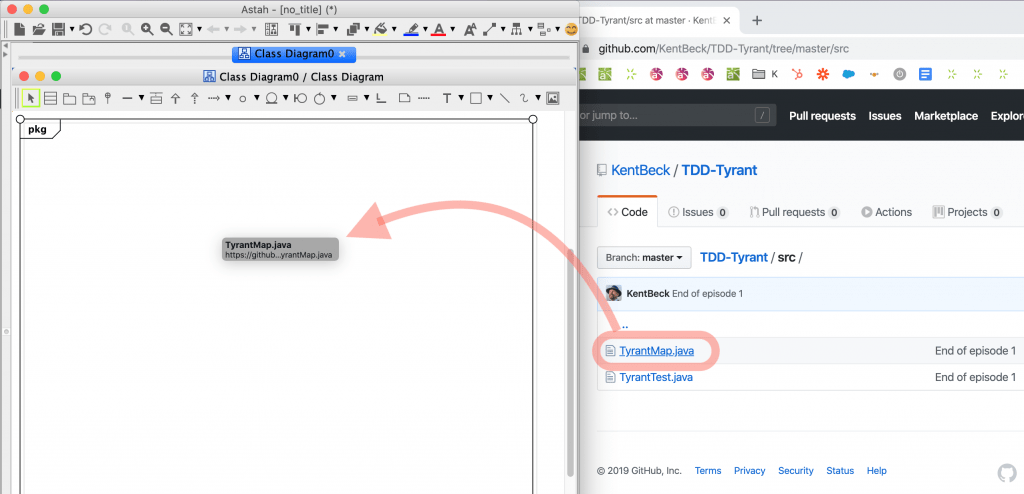Click the Astah diagram vertical scrollbar
The height and width of the screenshot is (494, 1024).
[570, 361]
